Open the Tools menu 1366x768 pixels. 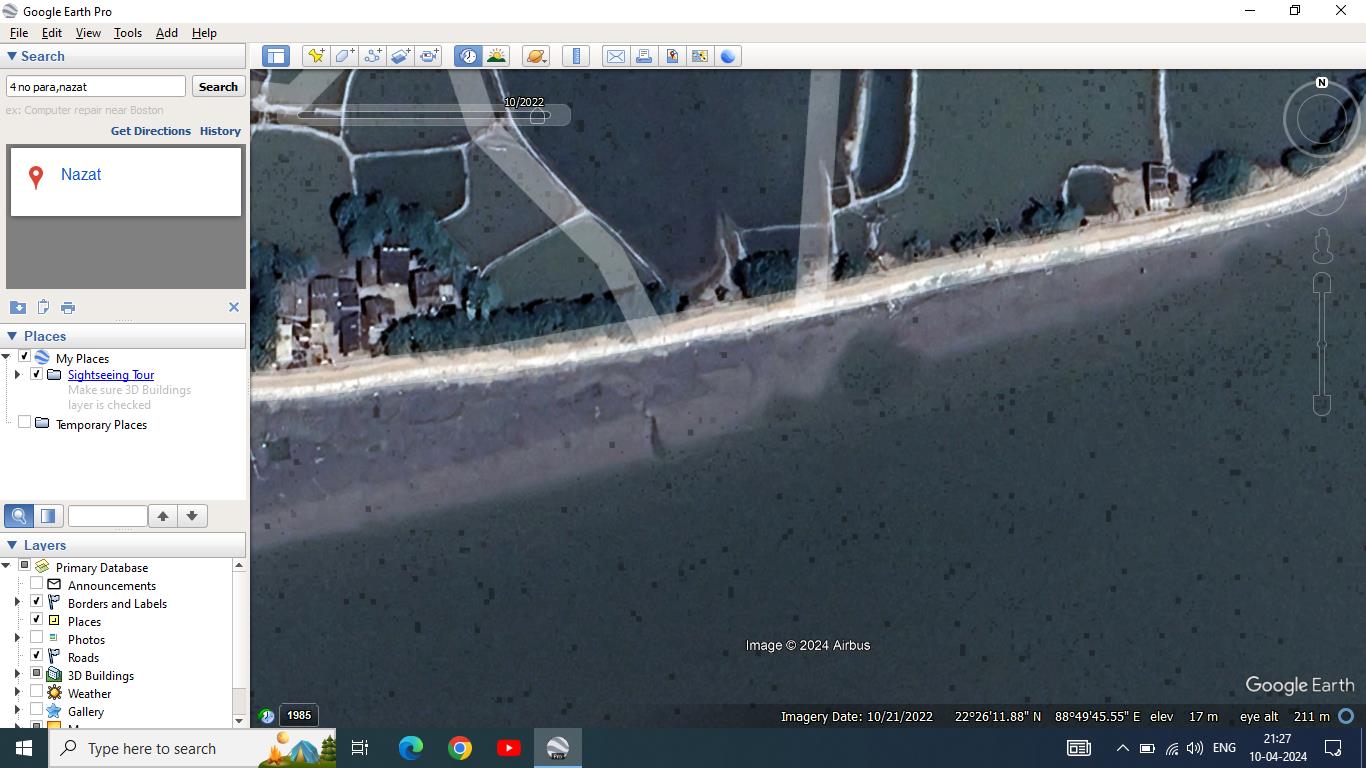pyautogui.click(x=127, y=33)
